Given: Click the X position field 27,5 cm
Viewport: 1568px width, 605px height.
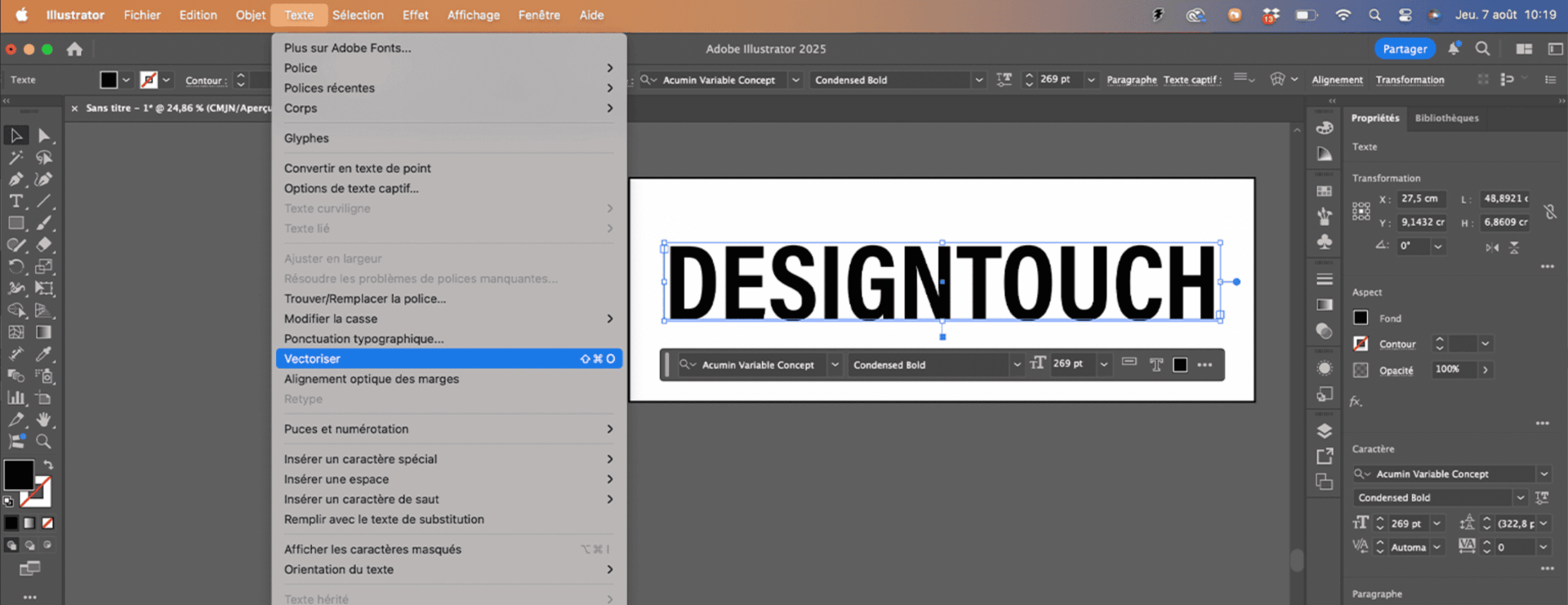Looking at the screenshot, I should tap(1422, 198).
